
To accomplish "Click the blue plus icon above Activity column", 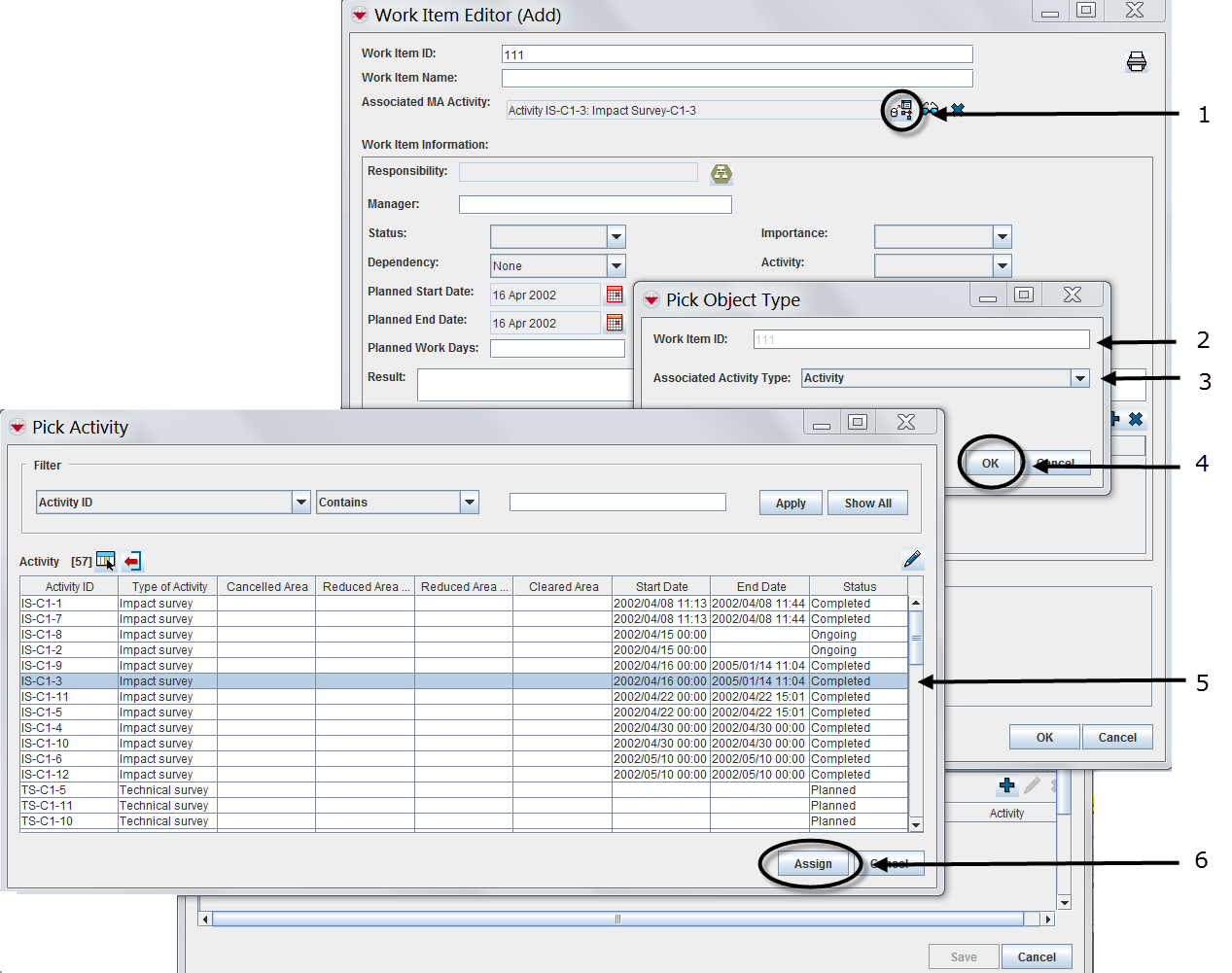I will point(1006,785).
